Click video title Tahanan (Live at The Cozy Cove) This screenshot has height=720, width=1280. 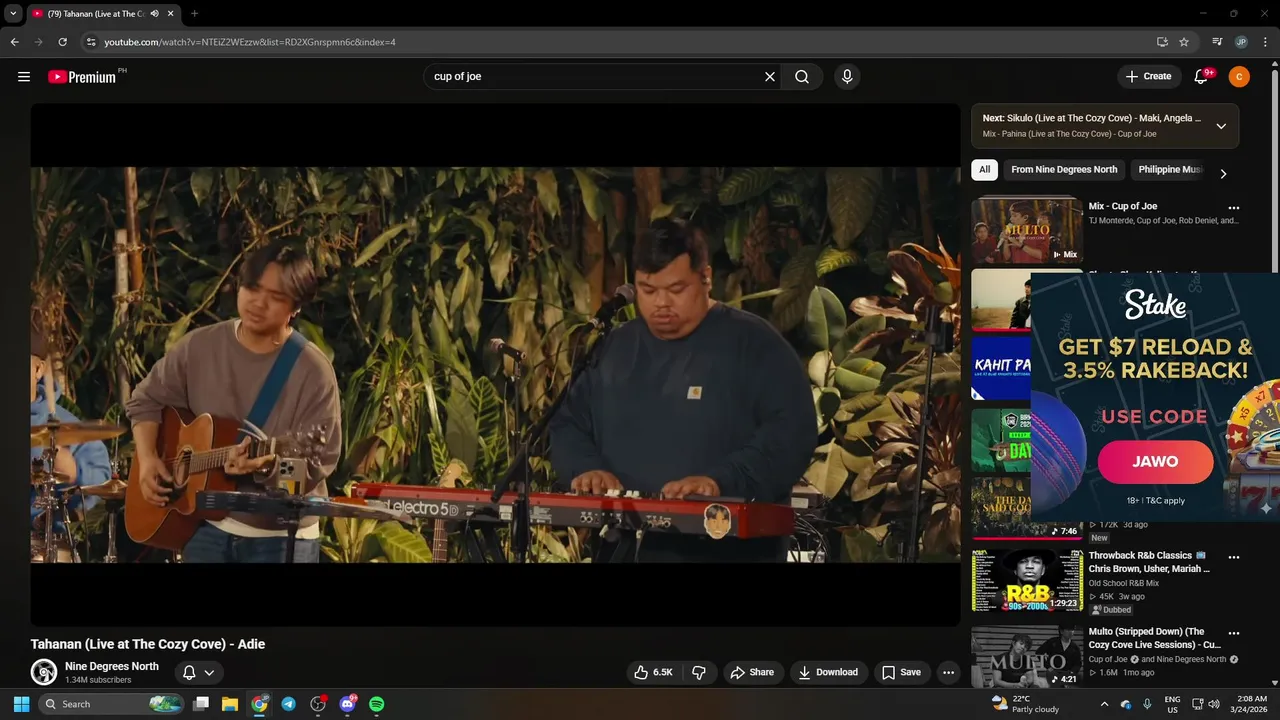pos(148,644)
